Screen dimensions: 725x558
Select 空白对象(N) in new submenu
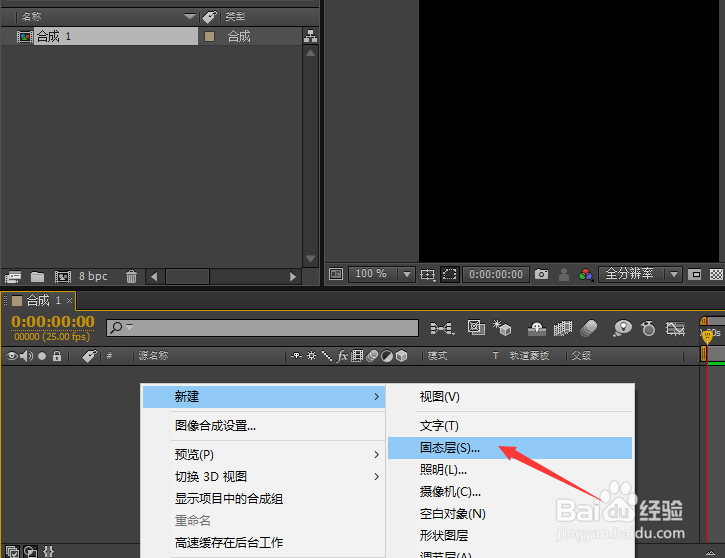click(510, 514)
